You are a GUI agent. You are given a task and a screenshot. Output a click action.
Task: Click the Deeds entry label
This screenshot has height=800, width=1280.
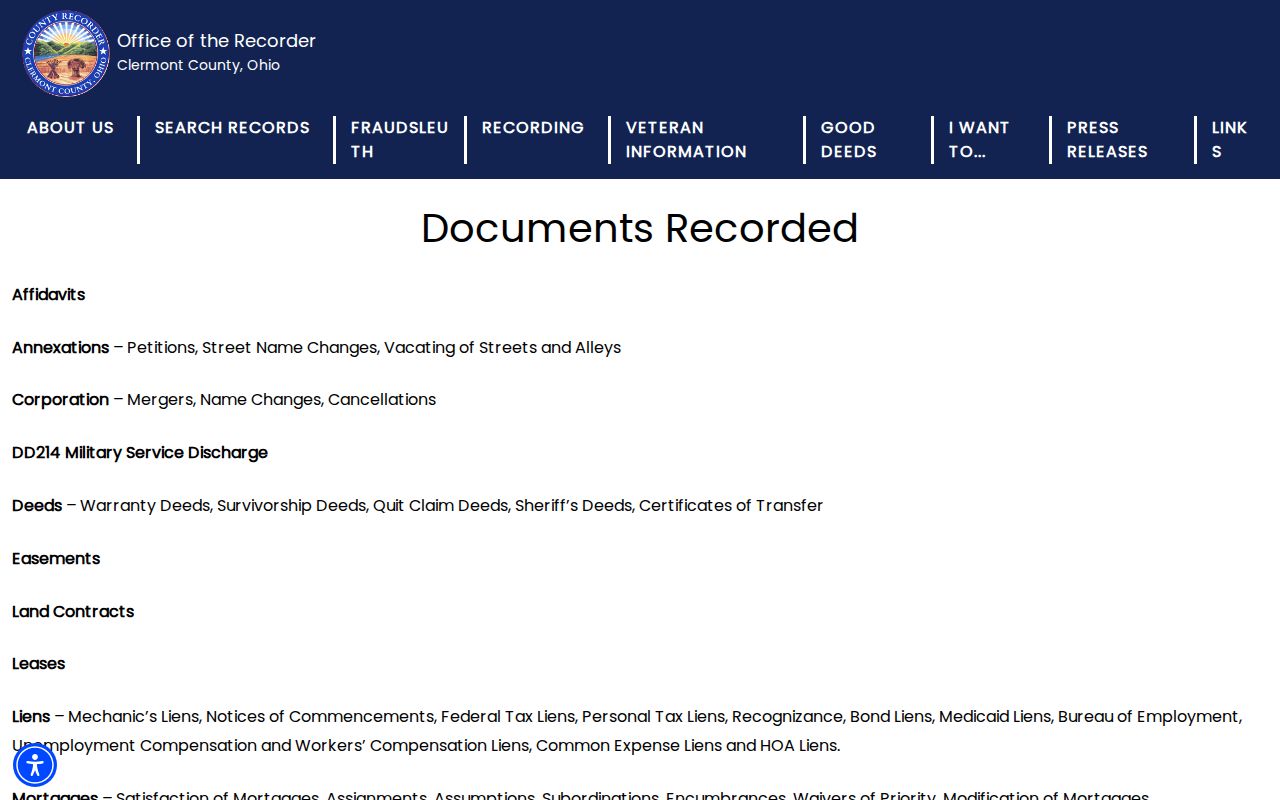37,506
